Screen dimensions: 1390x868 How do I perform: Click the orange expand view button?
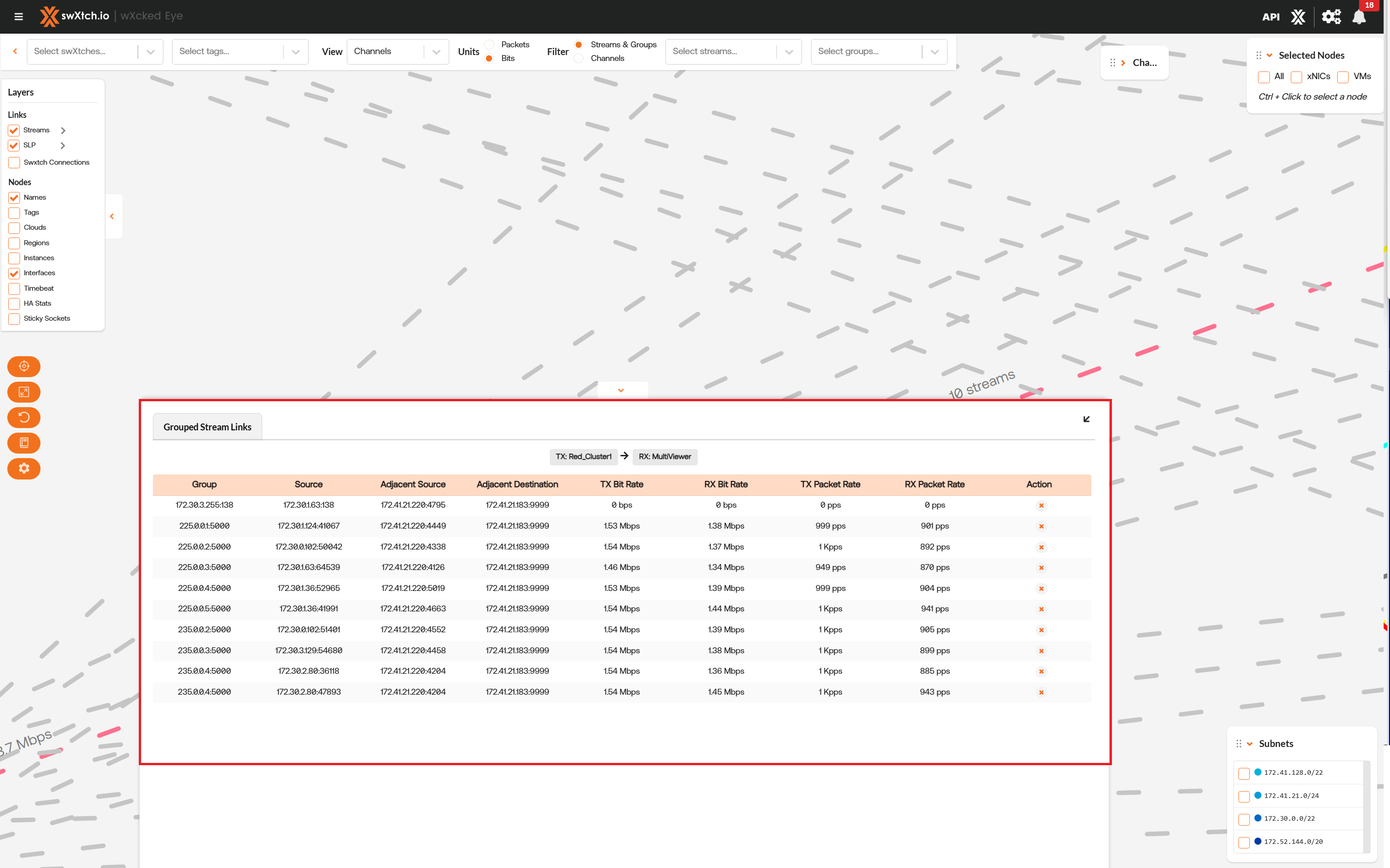coord(24,392)
